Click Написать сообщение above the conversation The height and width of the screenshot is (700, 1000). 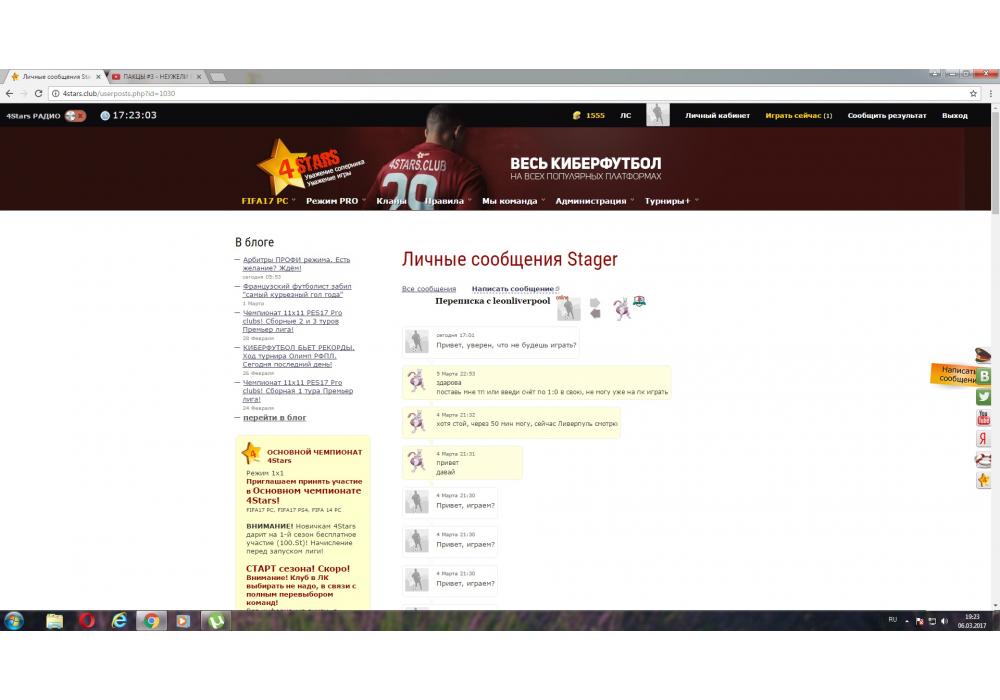(x=515, y=289)
